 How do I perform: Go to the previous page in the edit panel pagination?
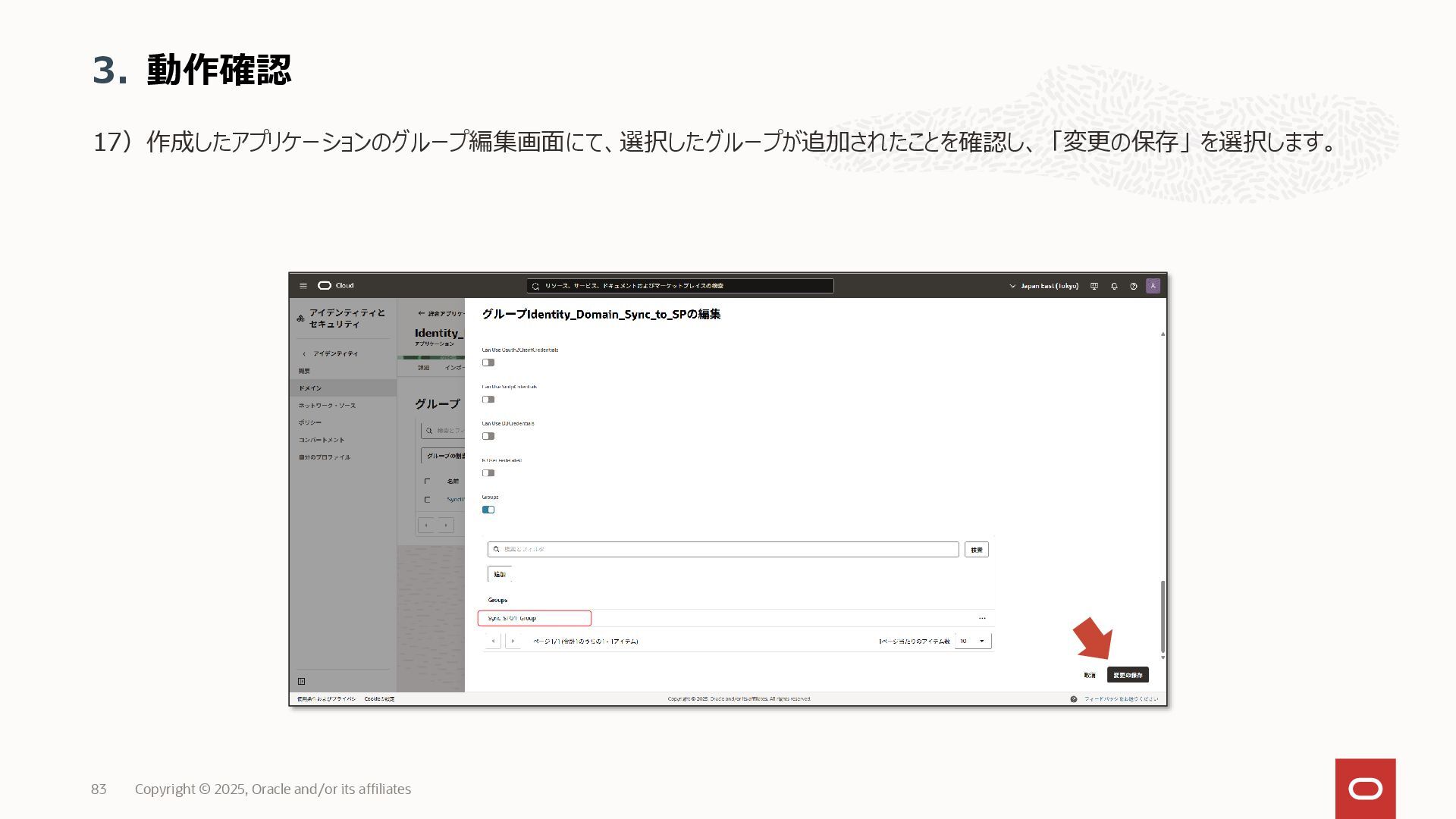(x=493, y=641)
